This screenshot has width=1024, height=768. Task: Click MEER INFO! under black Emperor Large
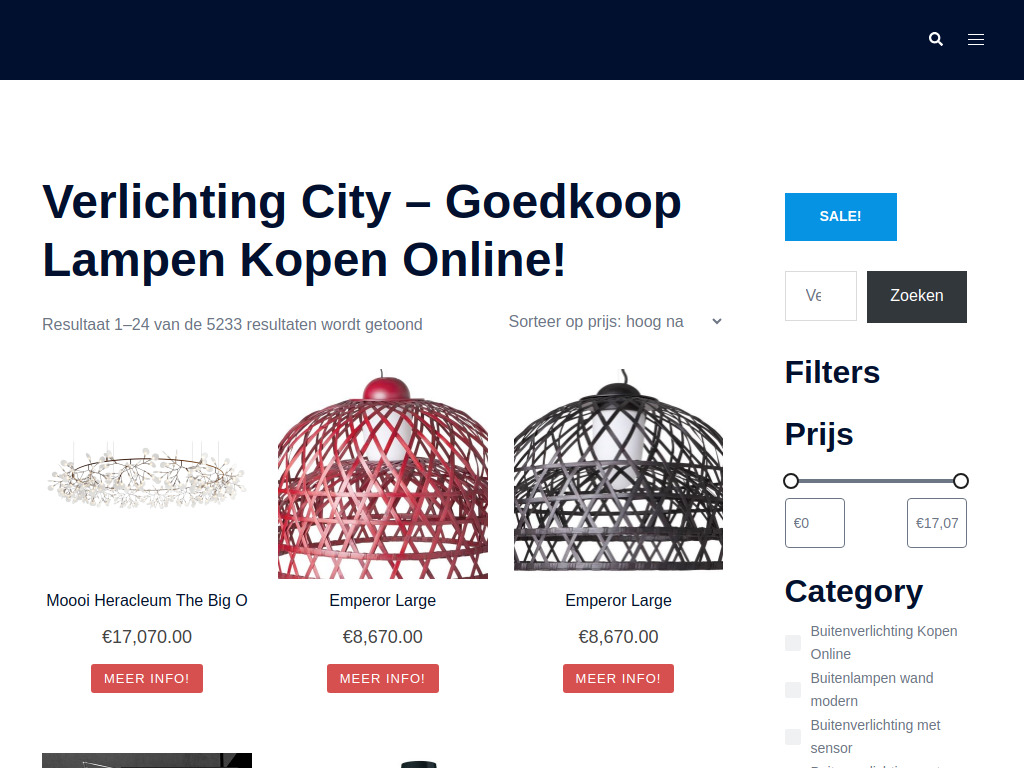[x=618, y=679]
